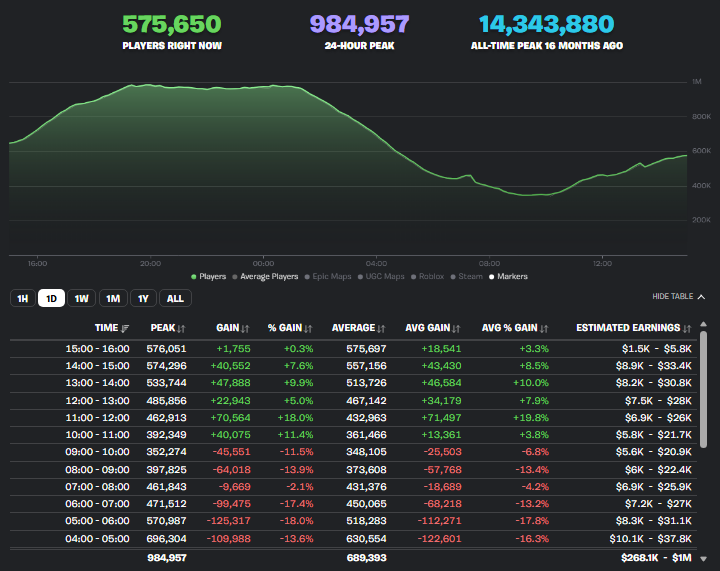Select the 13:00 - 14:00 row time

coord(97,383)
